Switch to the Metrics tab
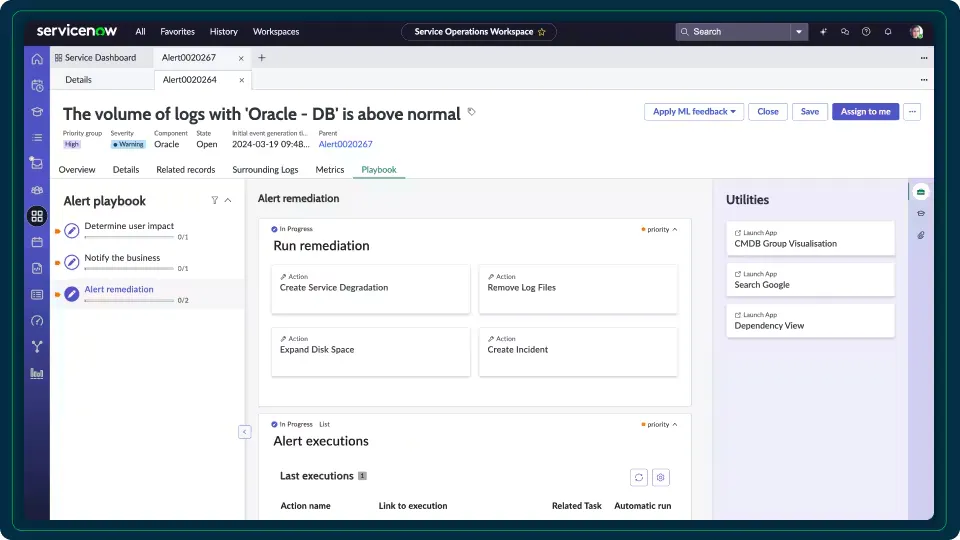 (x=329, y=170)
